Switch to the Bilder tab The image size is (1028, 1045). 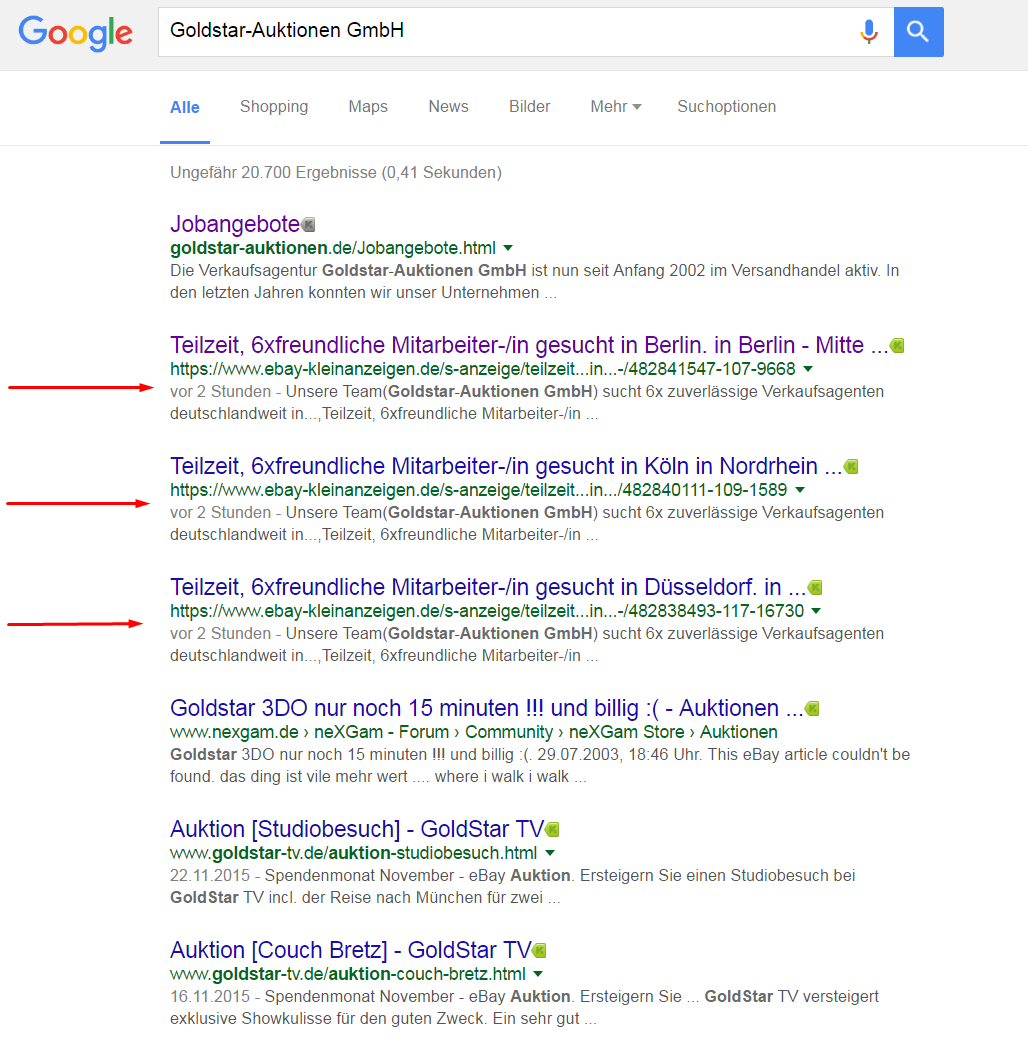tap(529, 107)
